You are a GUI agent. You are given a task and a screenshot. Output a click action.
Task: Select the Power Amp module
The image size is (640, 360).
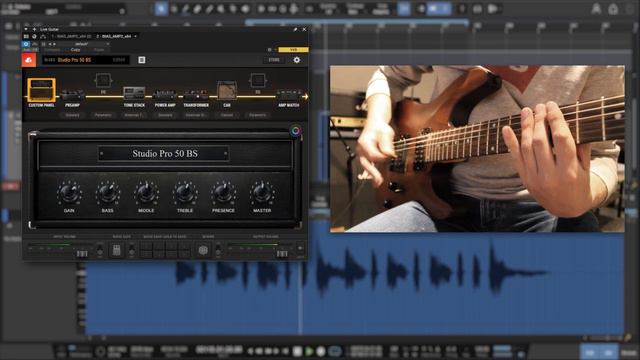(x=165, y=98)
